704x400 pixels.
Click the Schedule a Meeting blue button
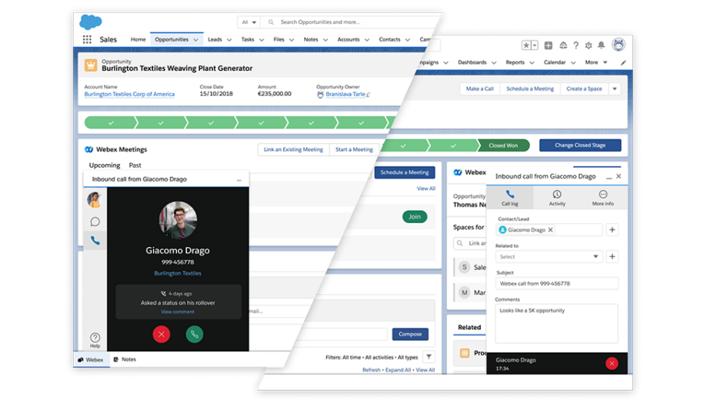click(405, 172)
